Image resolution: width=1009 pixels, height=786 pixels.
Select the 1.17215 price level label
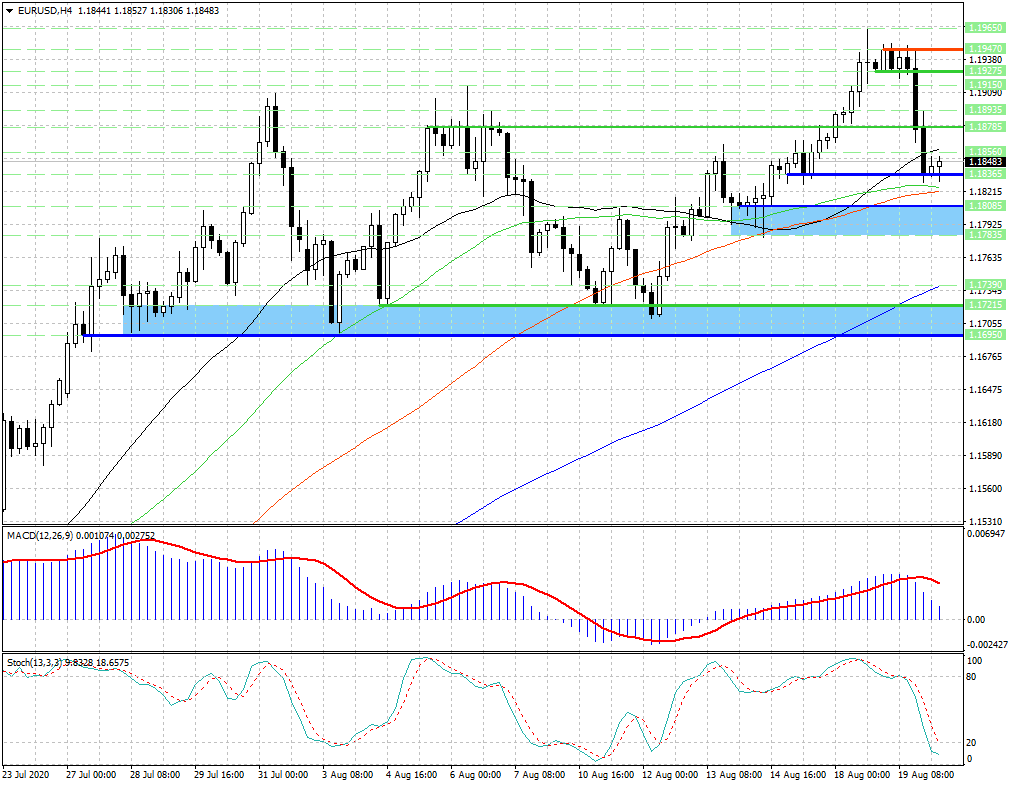click(985, 305)
